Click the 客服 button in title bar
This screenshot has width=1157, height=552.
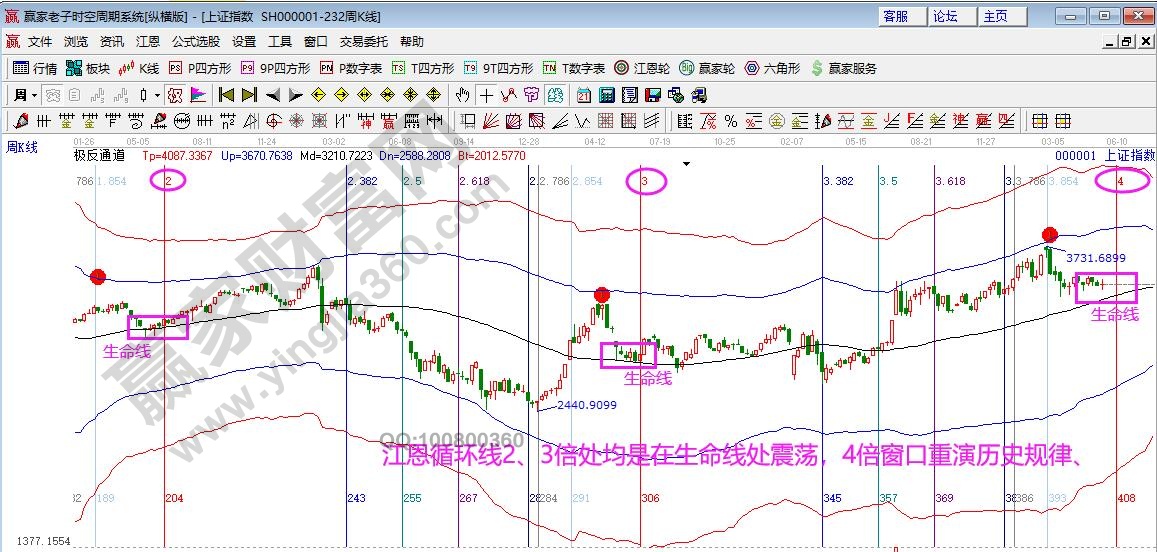[895, 16]
